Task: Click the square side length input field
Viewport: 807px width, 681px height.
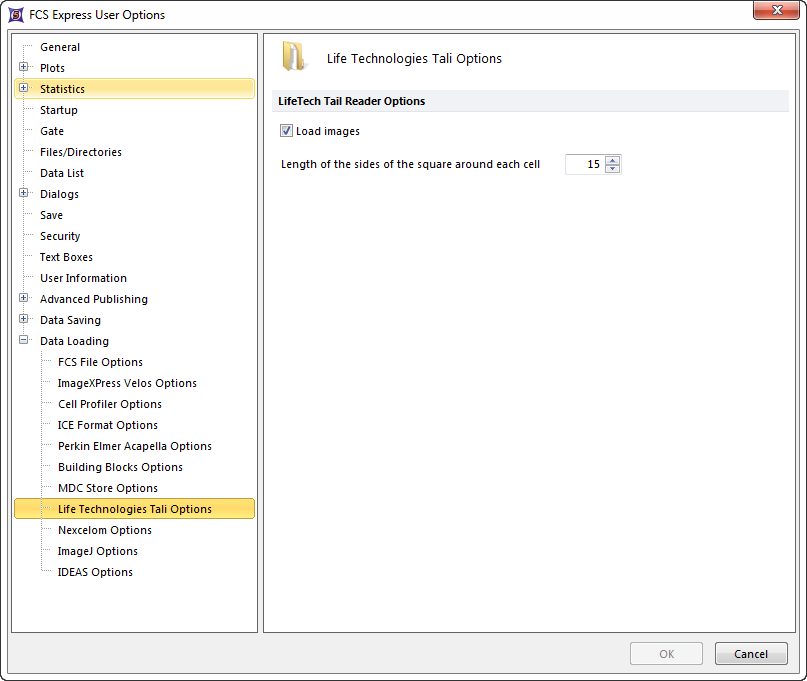Action: tap(585, 165)
